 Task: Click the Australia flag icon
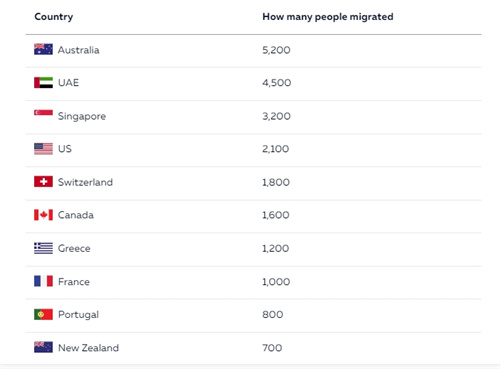coord(43,49)
